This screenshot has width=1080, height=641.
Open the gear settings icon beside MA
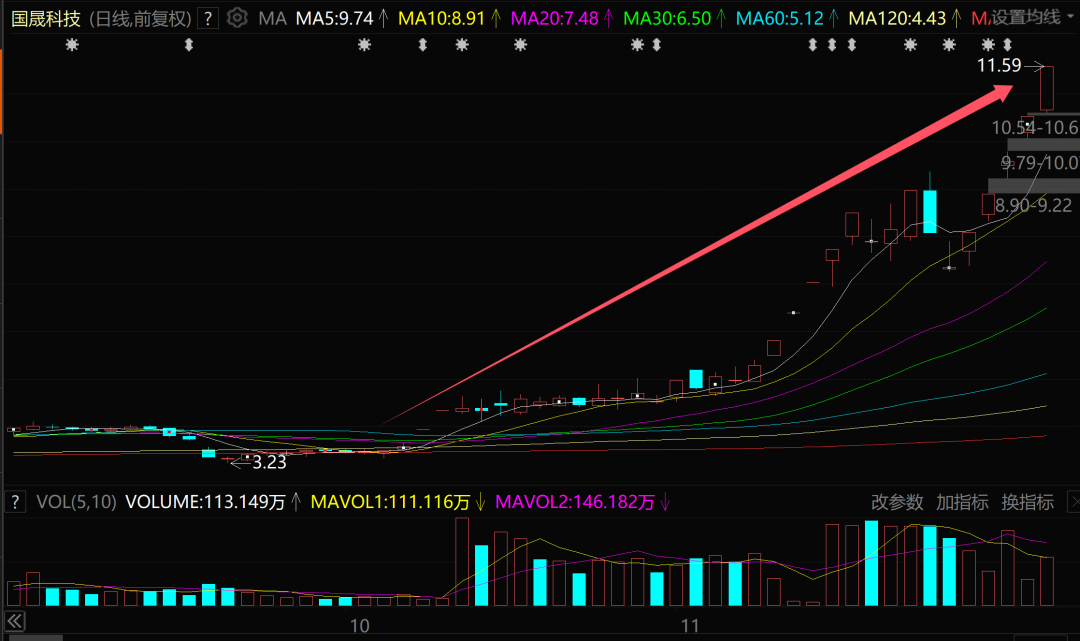(x=237, y=18)
